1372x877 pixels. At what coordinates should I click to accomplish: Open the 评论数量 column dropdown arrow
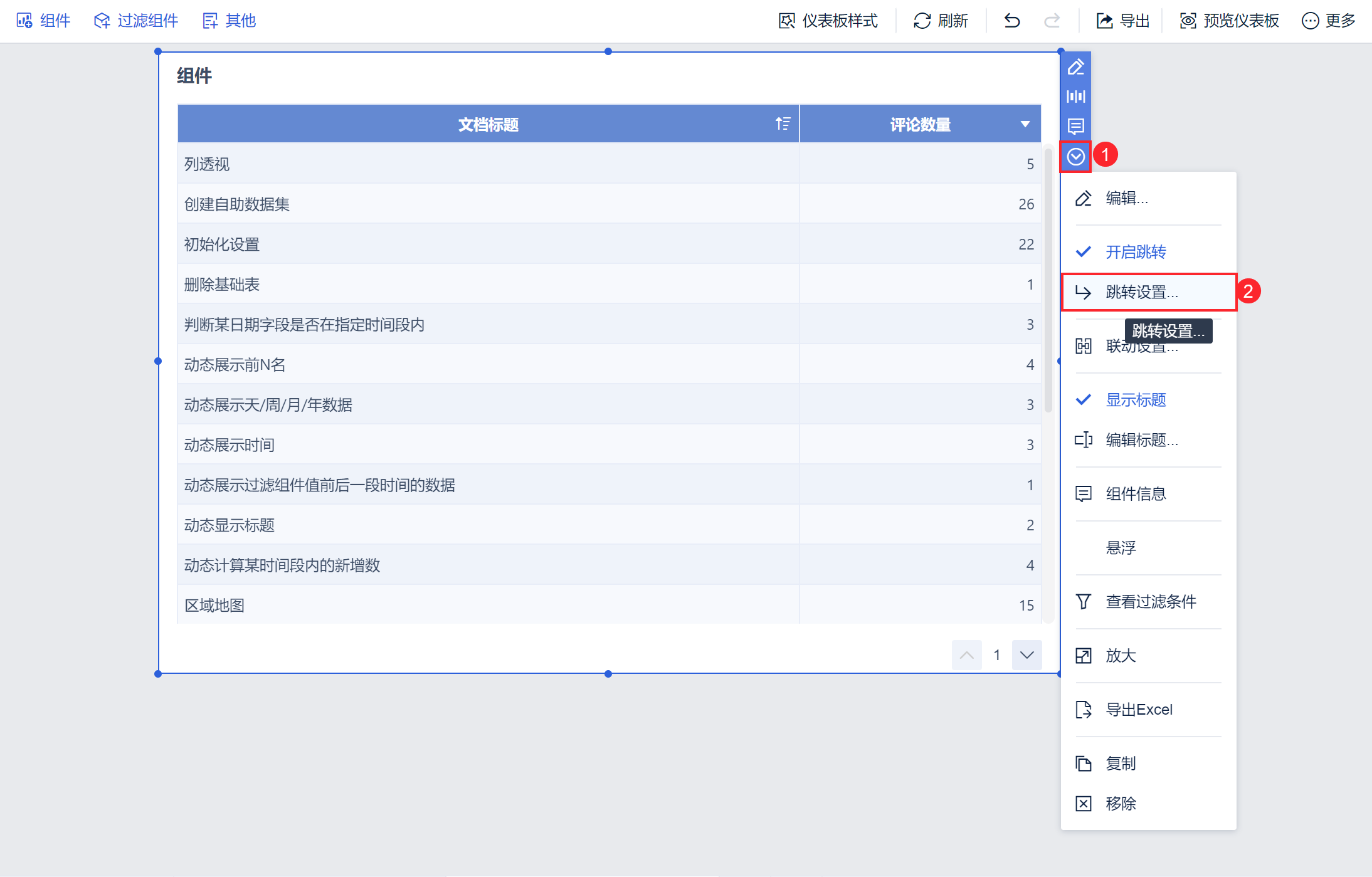point(1025,124)
